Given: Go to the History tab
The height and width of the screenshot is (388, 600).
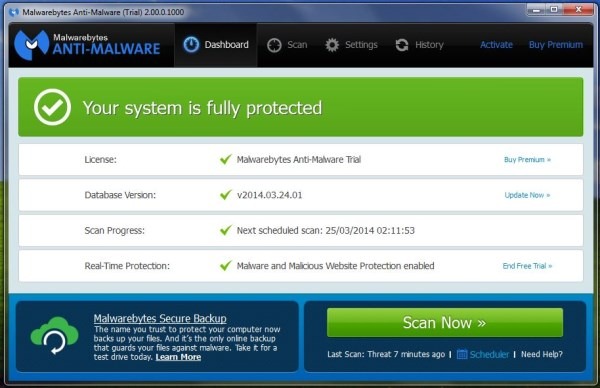Looking at the screenshot, I should coord(419,45).
